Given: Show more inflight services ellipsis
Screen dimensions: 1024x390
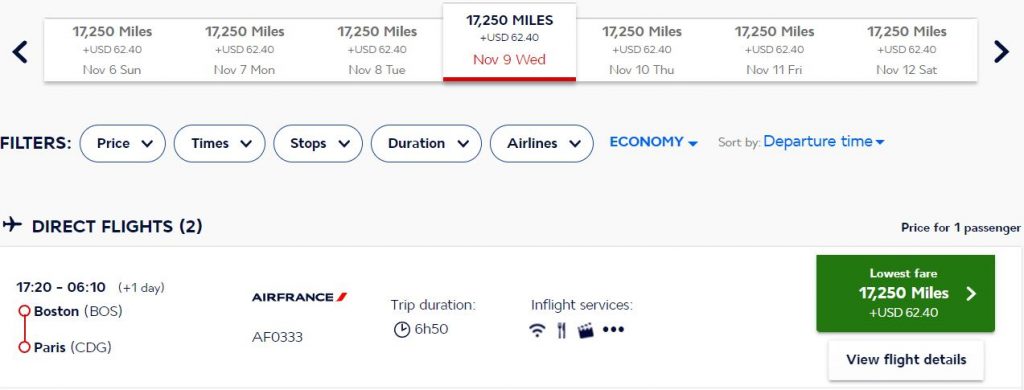Looking at the screenshot, I should (x=613, y=330).
